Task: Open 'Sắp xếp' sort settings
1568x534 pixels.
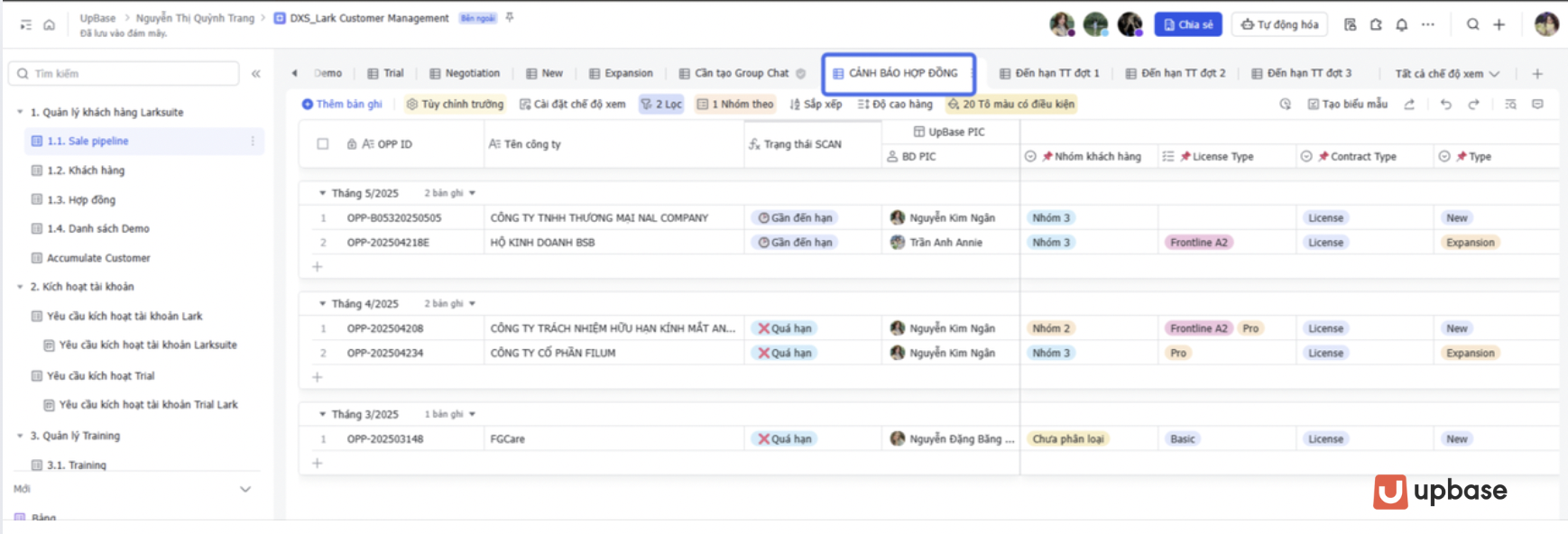Action: 816,105
